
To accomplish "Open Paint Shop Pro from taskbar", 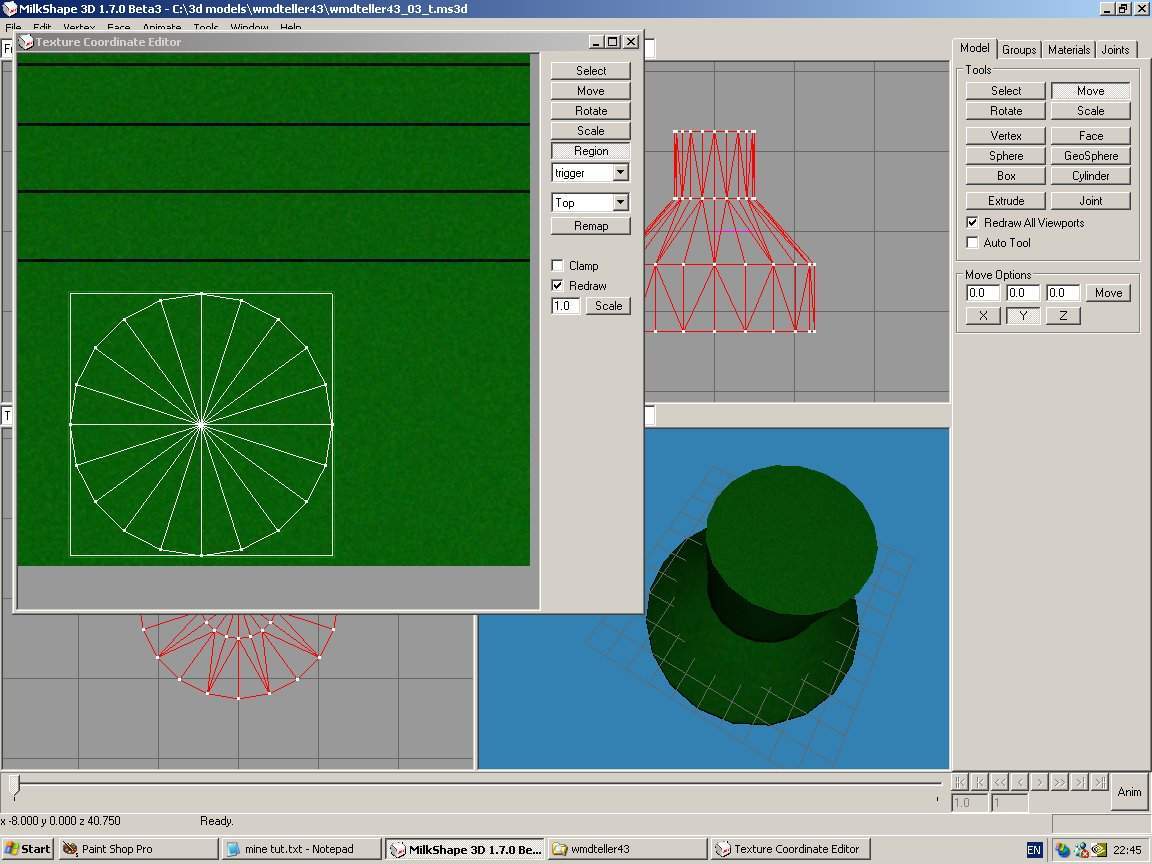I will [138, 849].
